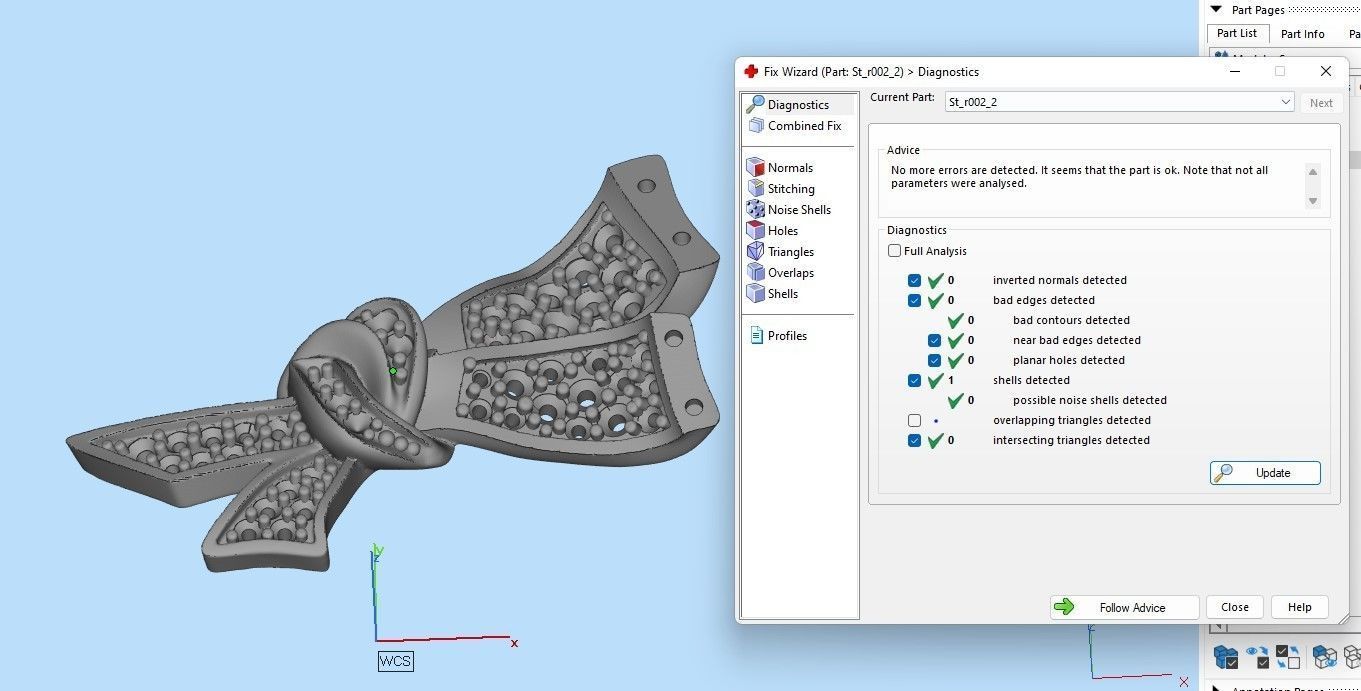The width and height of the screenshot is (1361, 691).
Task: Click the Update diagnostics button
Action: tap(1265, 473)
